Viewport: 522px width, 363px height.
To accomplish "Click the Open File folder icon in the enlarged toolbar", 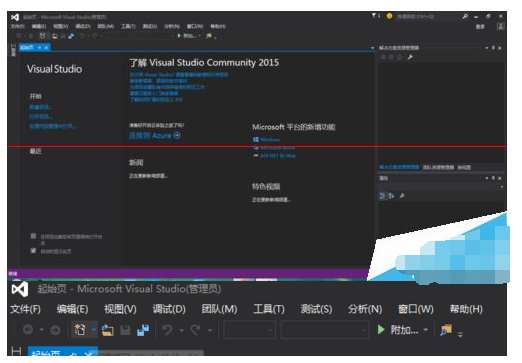I will pos(108,330).
